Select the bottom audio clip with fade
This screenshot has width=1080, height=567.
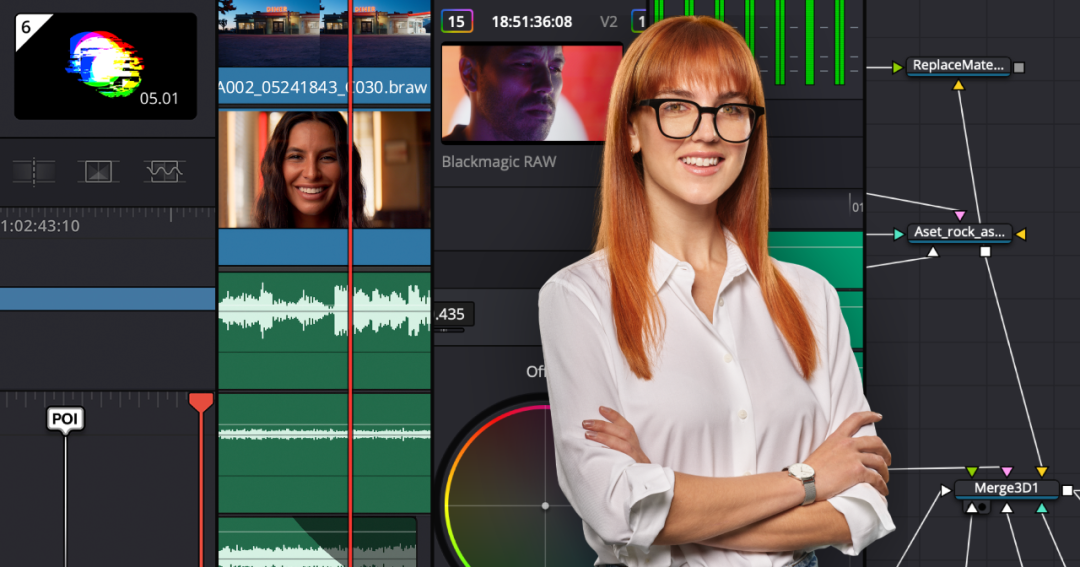tap(318, 542)
